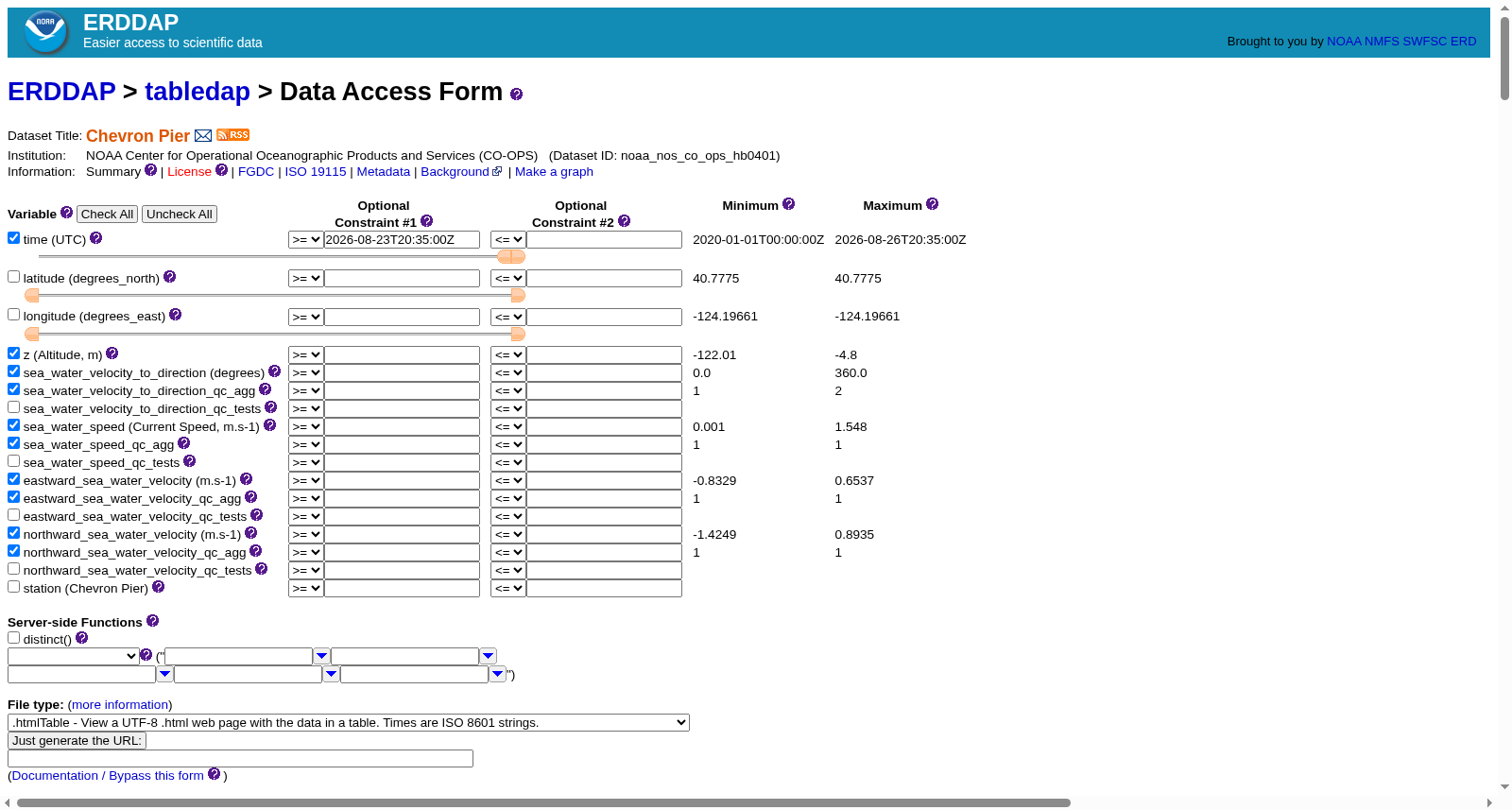Click help icon beside Minimum column header
Viewport: 1512px width, 810px height.
click(x=788, y=204)
